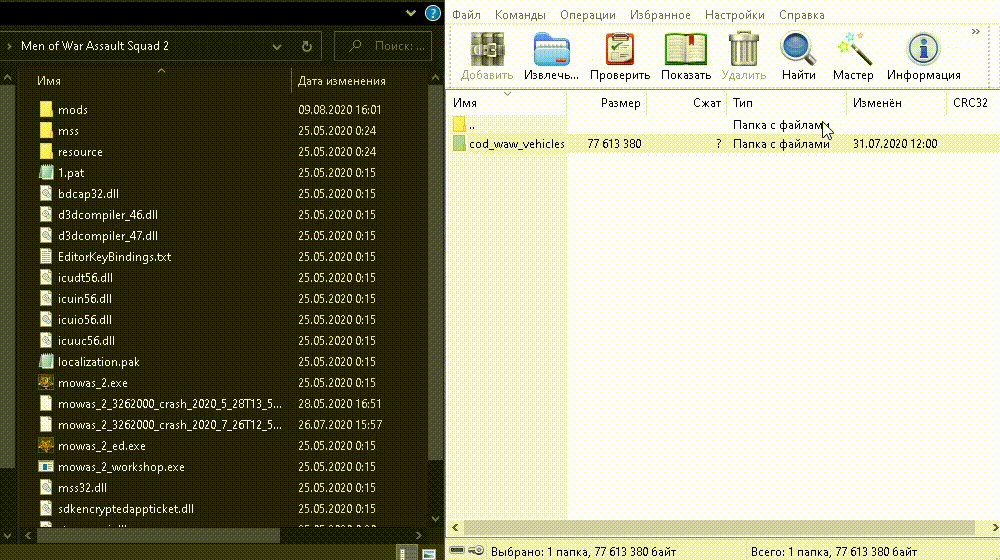
Task: Select the resource folder
Action: click(x=80, y=152)
